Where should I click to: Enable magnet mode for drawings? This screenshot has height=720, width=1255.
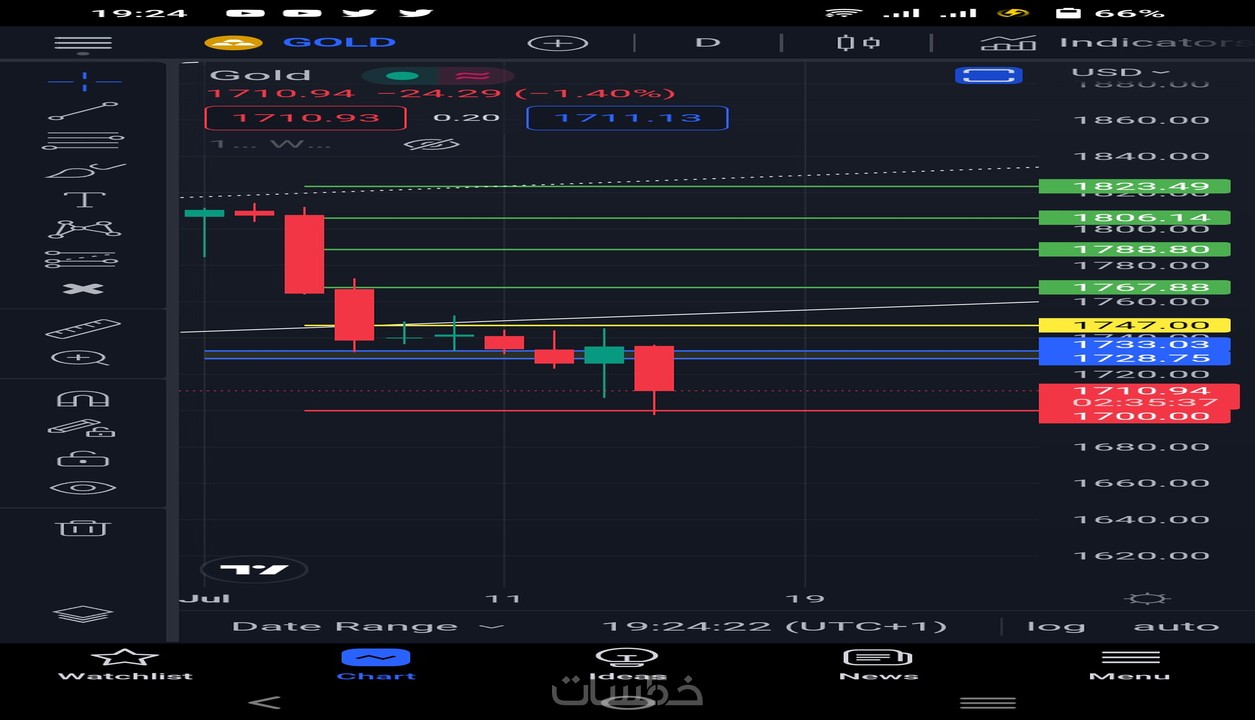[x=84, y=397]
